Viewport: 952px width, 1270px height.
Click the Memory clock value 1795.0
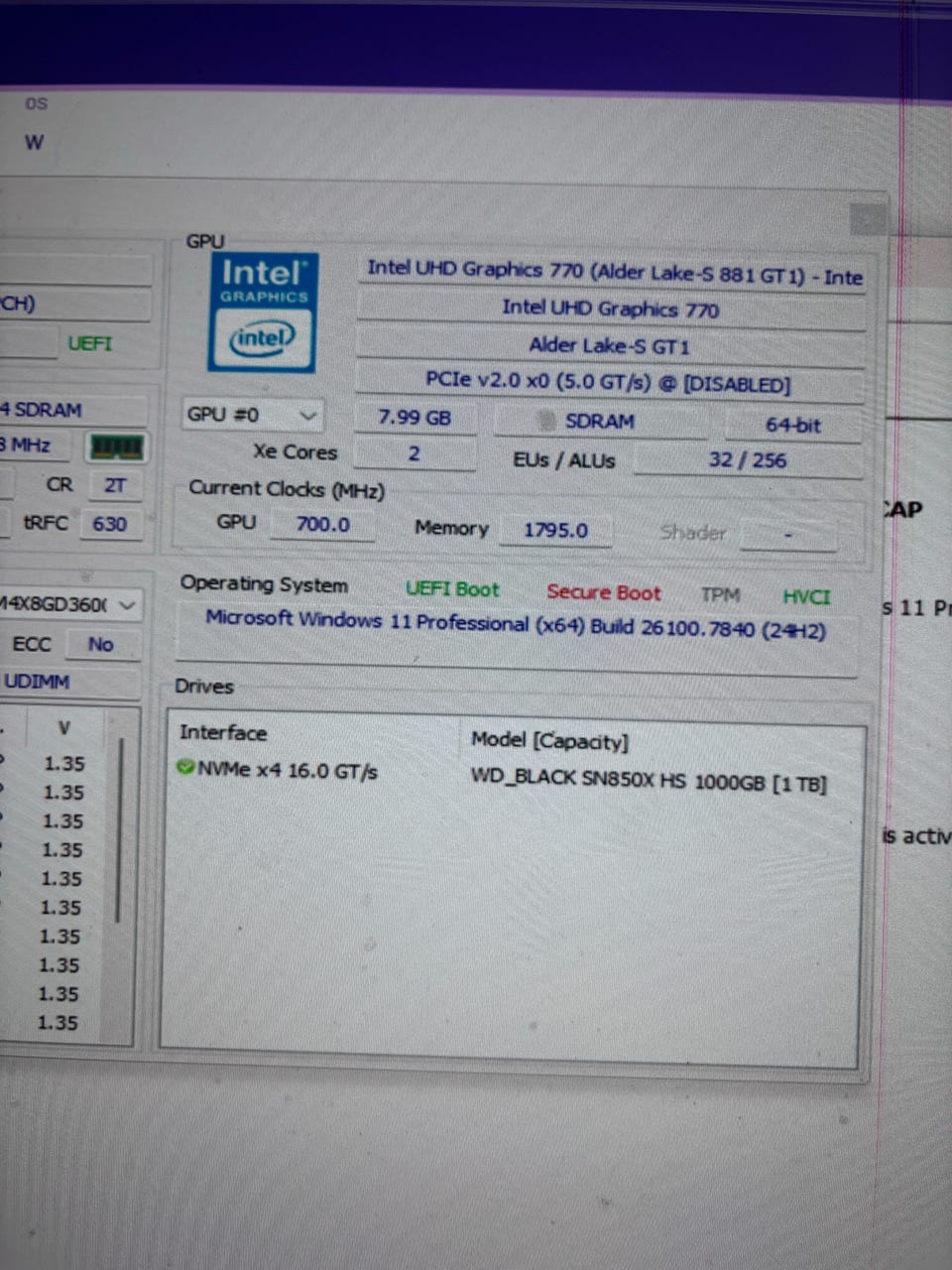point(555,531)
